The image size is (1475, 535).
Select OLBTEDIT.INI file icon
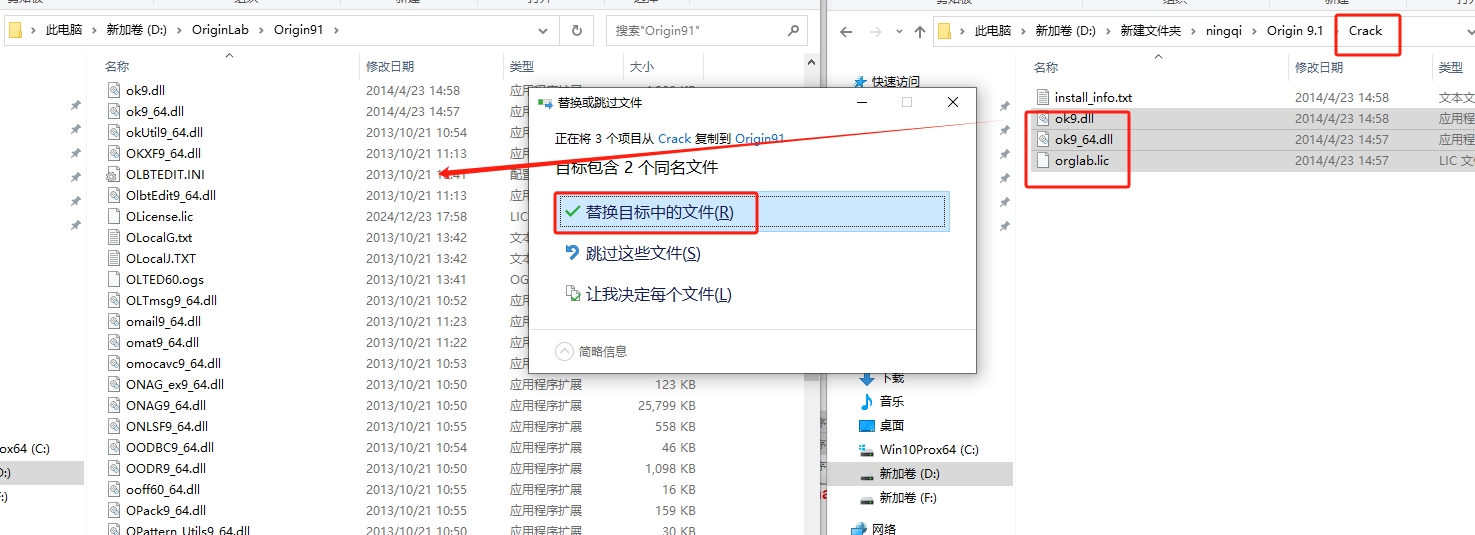tap(114, 174)
